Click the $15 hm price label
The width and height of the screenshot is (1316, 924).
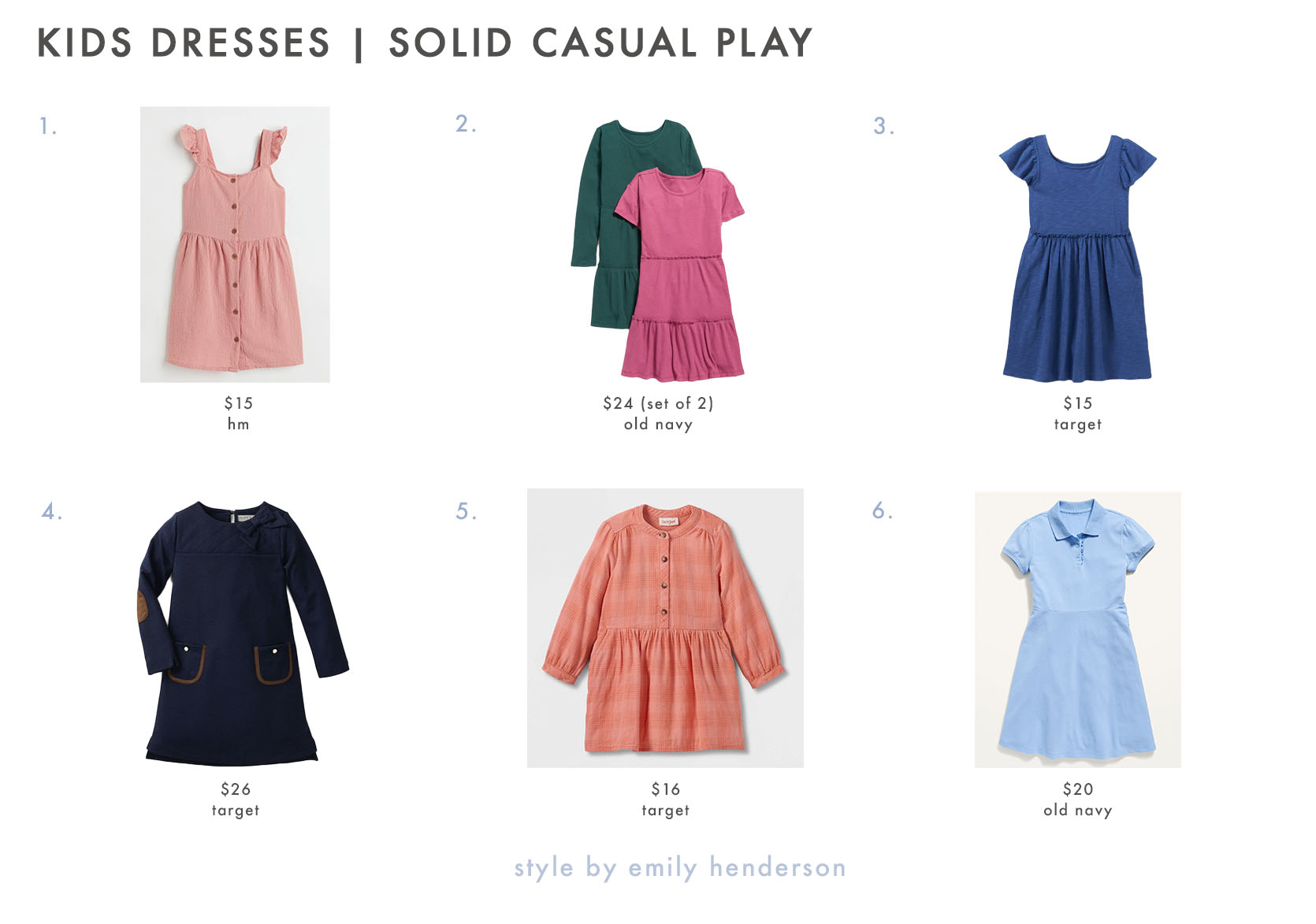coord(238,414)
